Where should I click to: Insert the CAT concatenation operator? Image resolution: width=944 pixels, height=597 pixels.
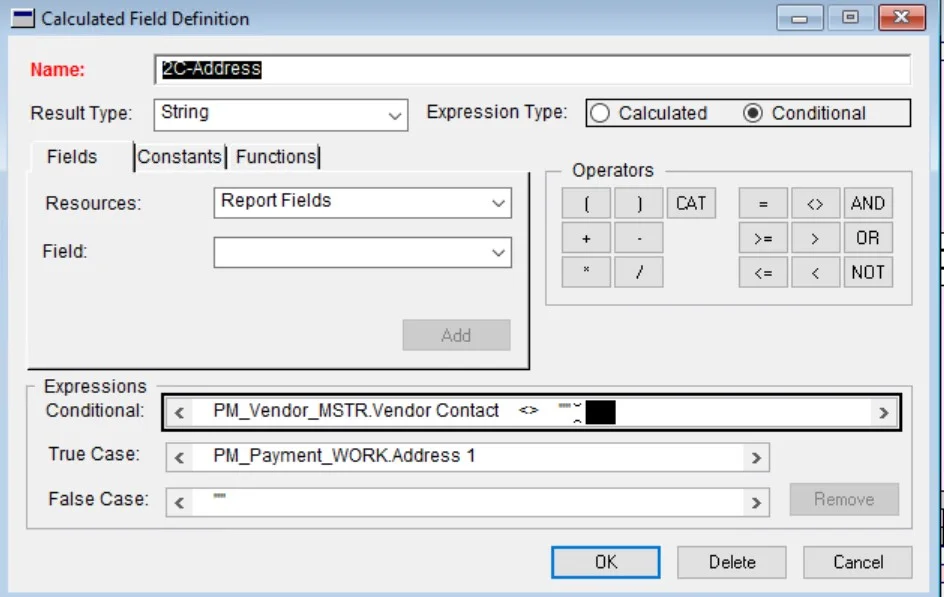tap(691, 203)
